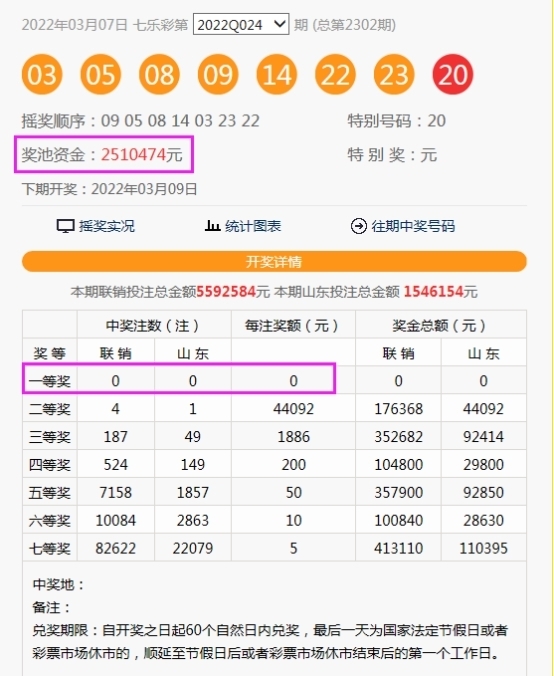
Task: Open the 统计图表 link
Action: 253,226
